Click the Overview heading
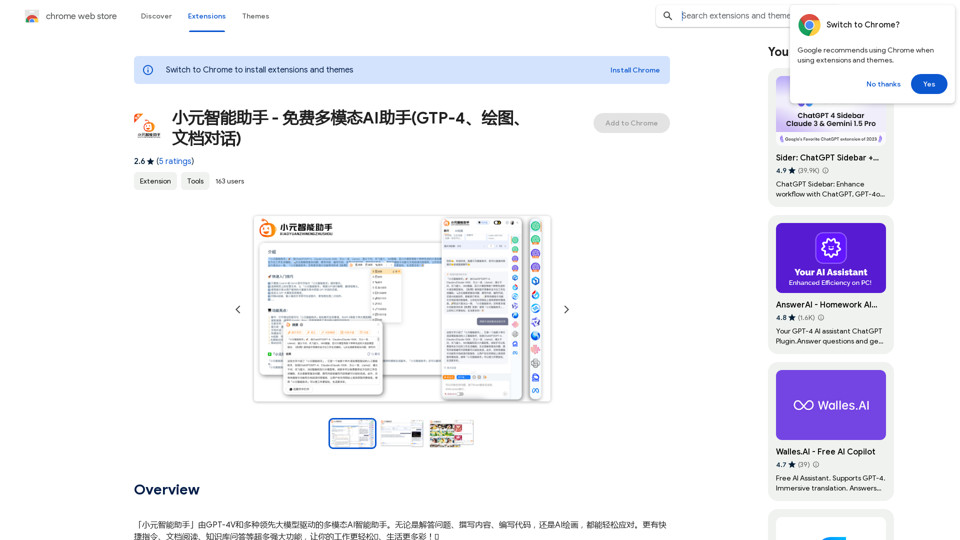Image resolution: width=960 pixels, height=540 pixels. [167, 490]
